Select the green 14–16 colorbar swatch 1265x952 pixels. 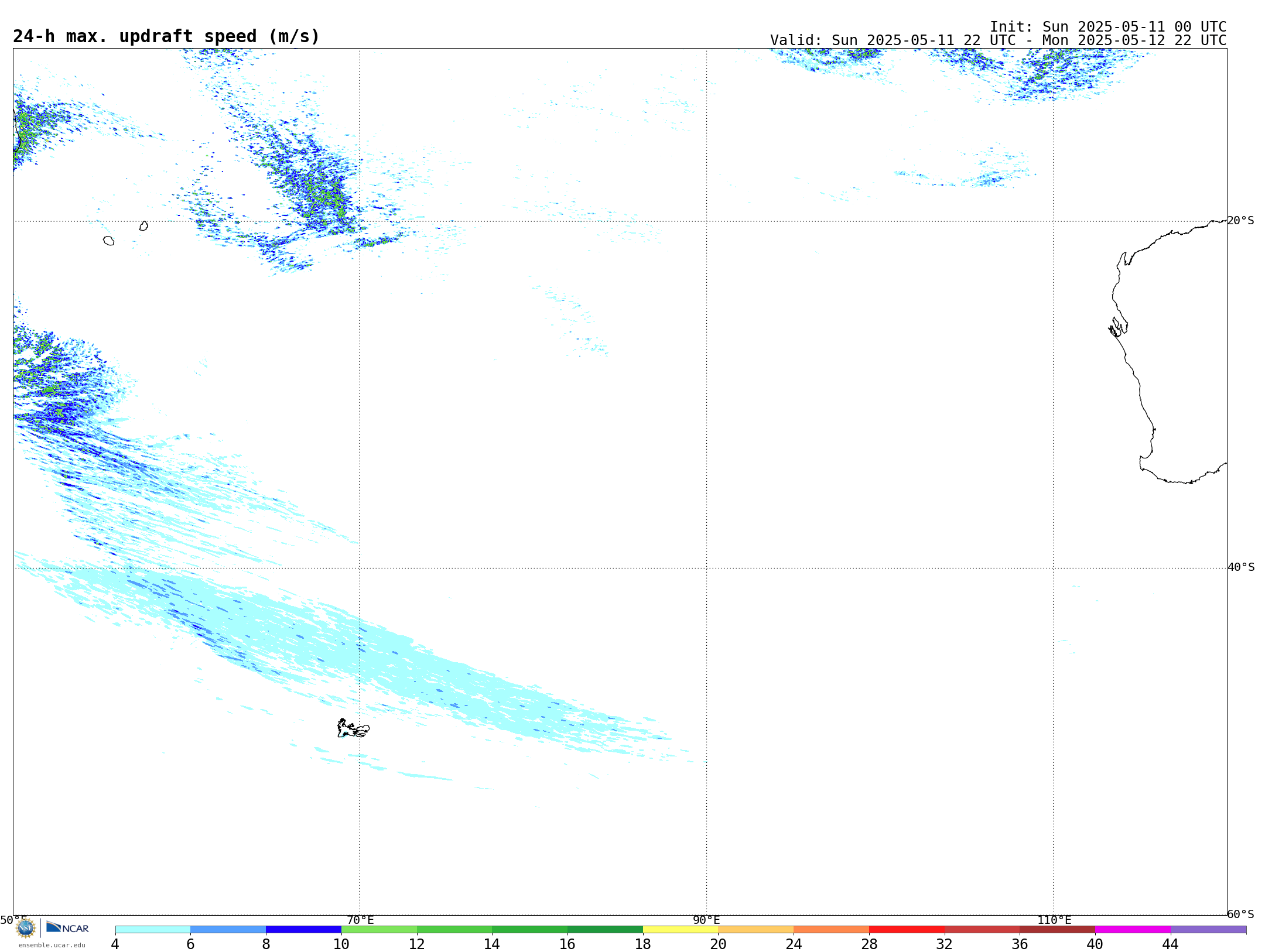tap(530, 930)
